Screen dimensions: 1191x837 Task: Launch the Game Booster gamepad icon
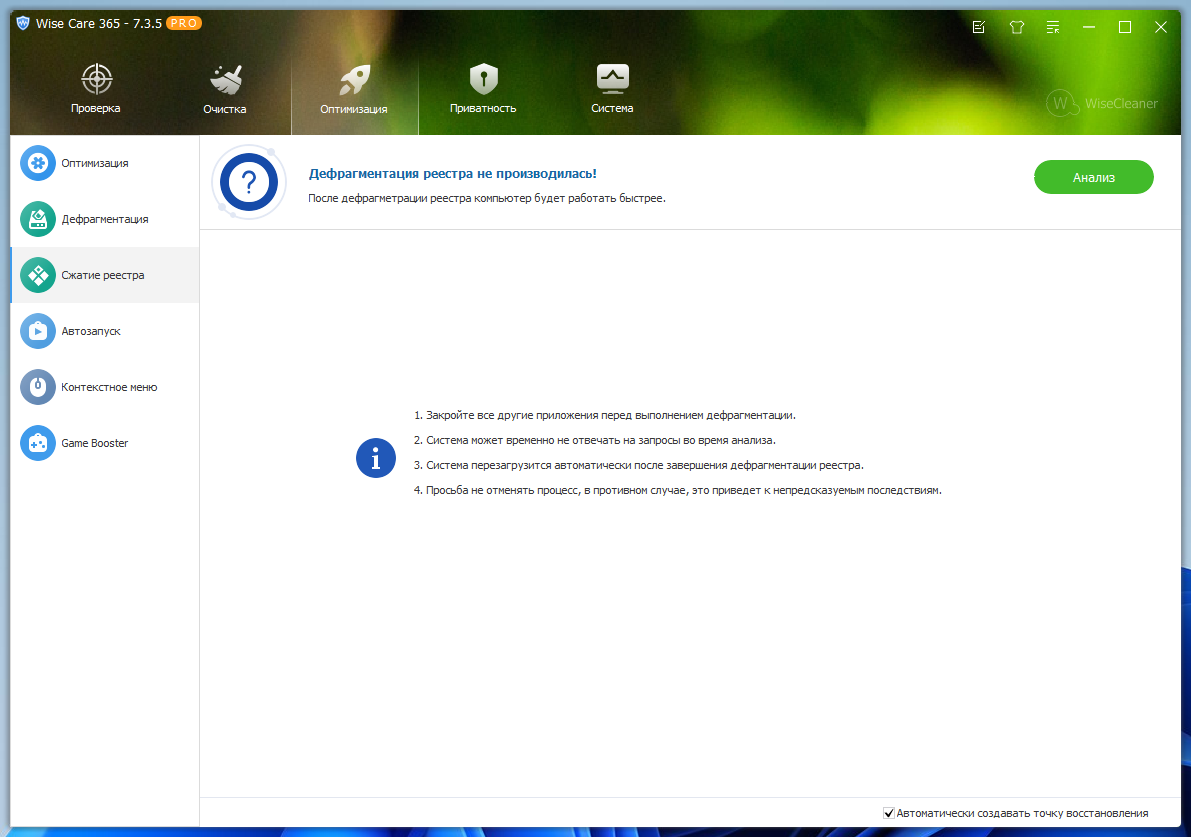(x=38, y=443)
